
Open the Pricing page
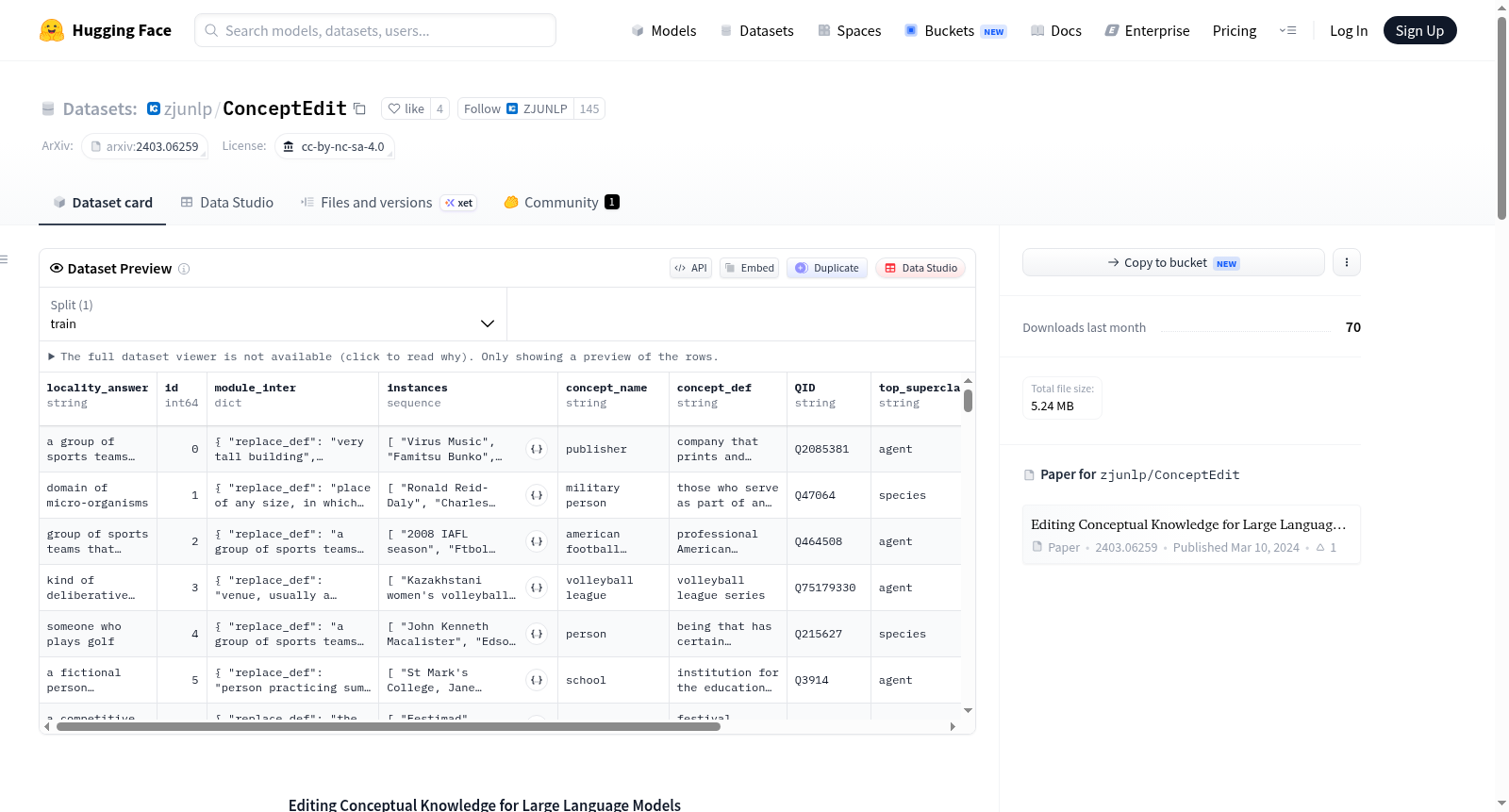tap(1235, 30)
